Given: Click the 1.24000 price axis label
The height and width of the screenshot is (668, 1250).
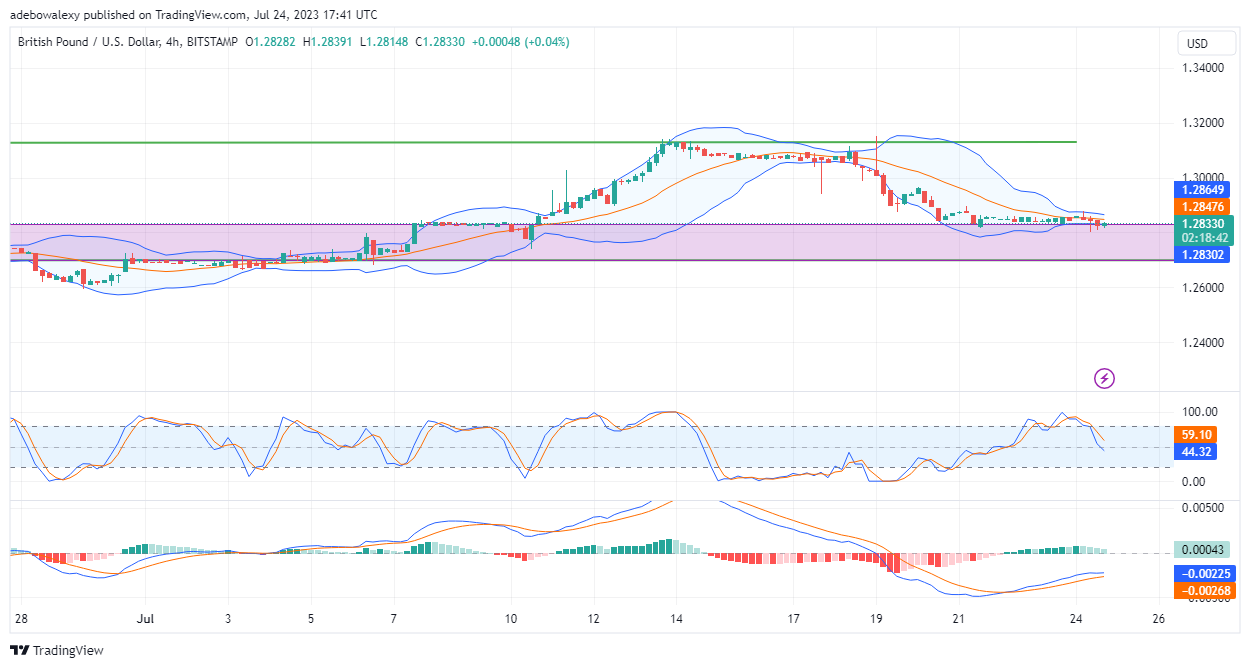Looking at the screenshot, I should click(x=1204, y=343).
